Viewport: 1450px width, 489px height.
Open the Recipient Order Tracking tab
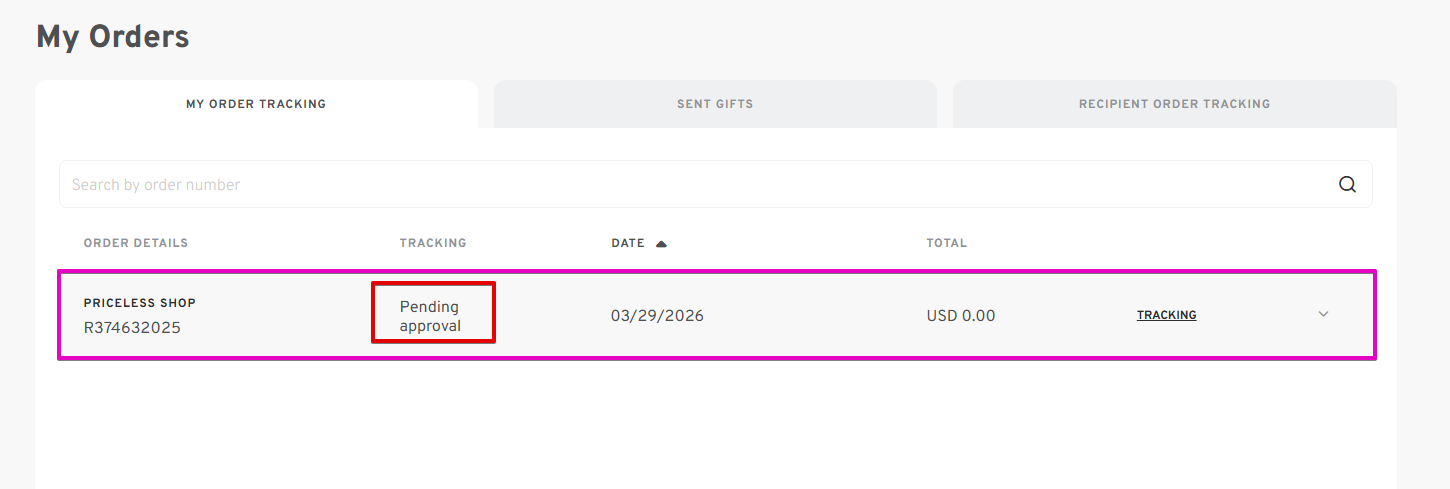[1174, 104]
